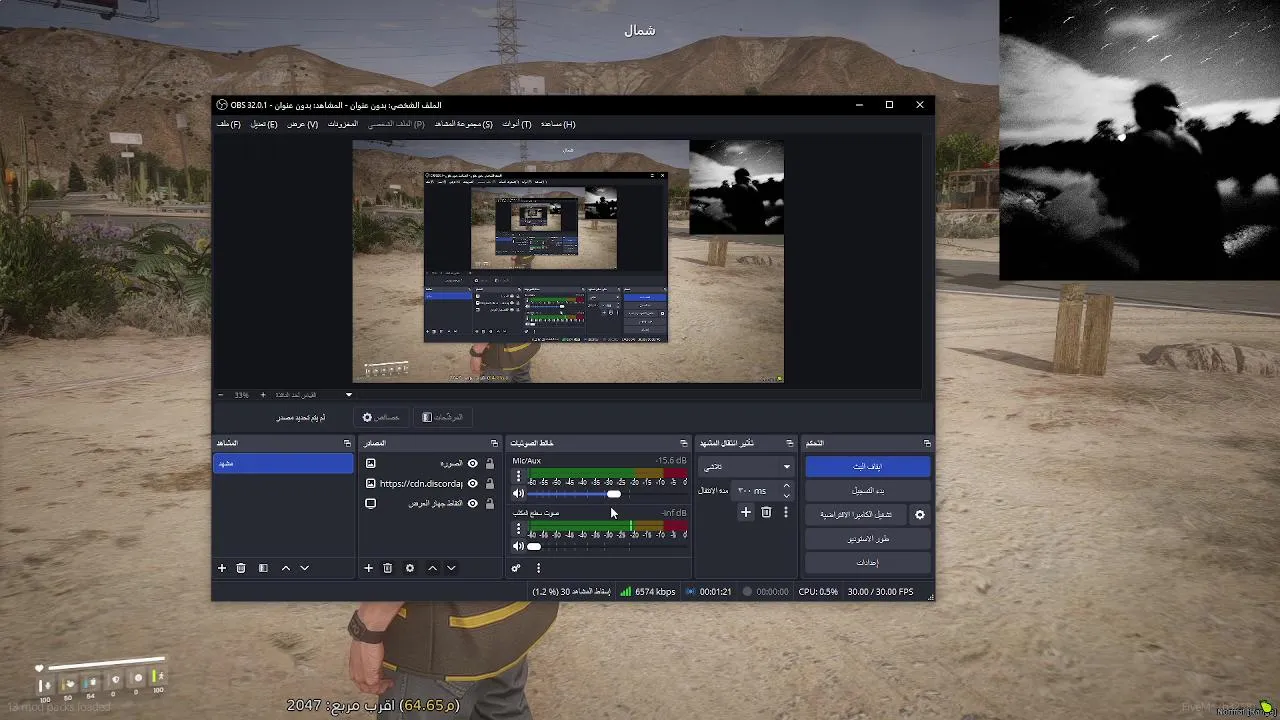Increase transition duration with the up arrow
1280x720 pixels.
coord(786,486)
